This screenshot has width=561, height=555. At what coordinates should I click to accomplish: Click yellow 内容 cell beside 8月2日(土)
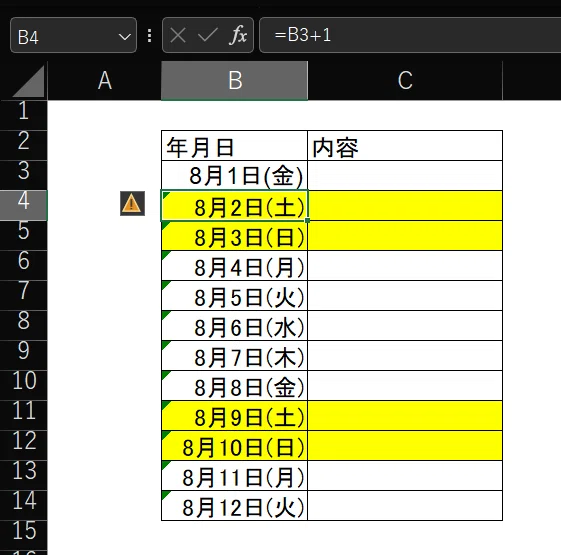[x=405, y=206]
